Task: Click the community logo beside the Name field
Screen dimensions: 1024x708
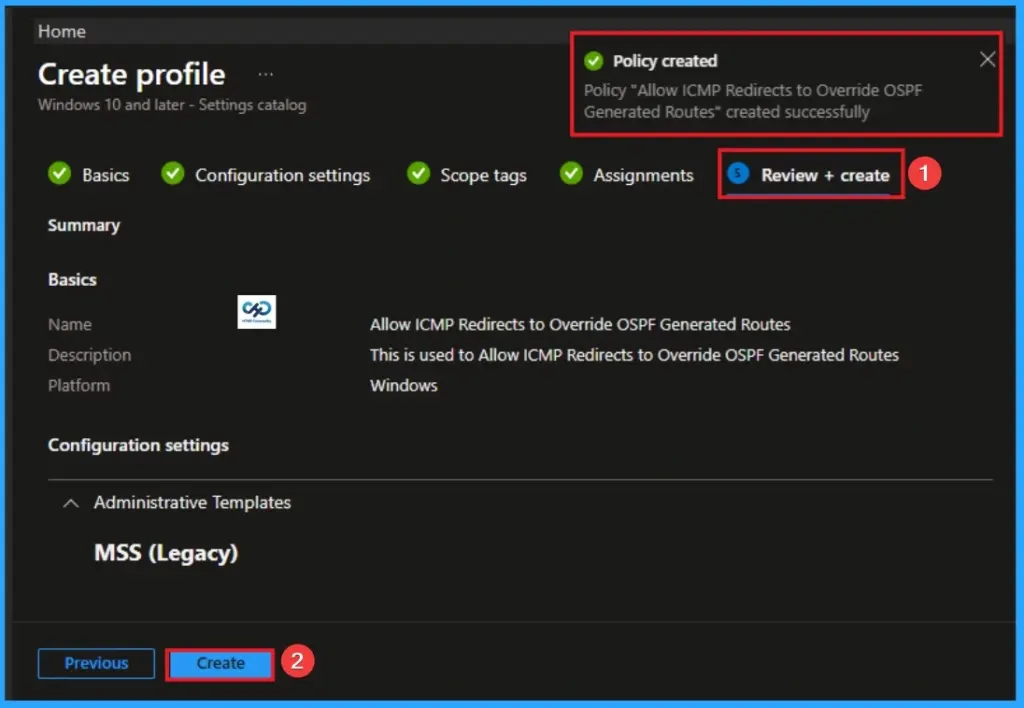Action: 257,313
